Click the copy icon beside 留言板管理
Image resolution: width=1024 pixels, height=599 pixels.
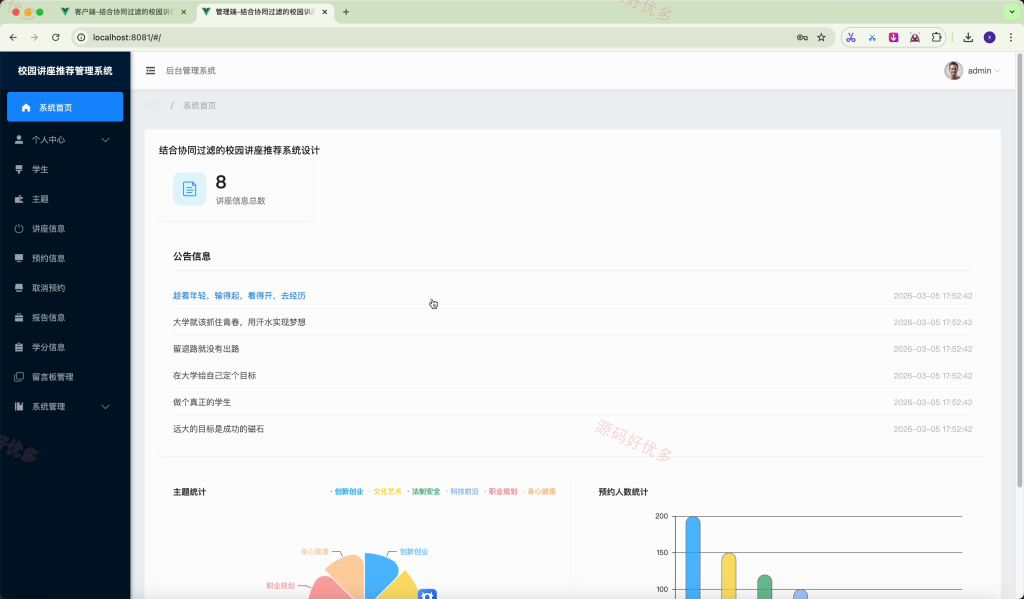tap(19, 377)
